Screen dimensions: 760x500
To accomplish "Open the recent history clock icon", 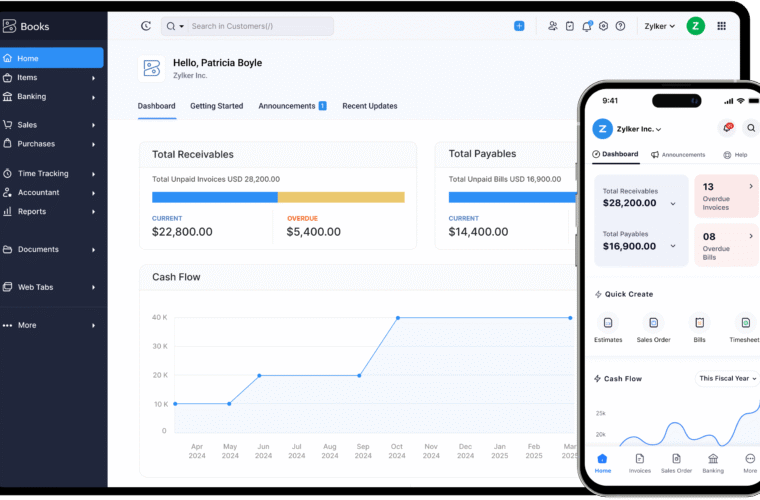I will [146, 26].
